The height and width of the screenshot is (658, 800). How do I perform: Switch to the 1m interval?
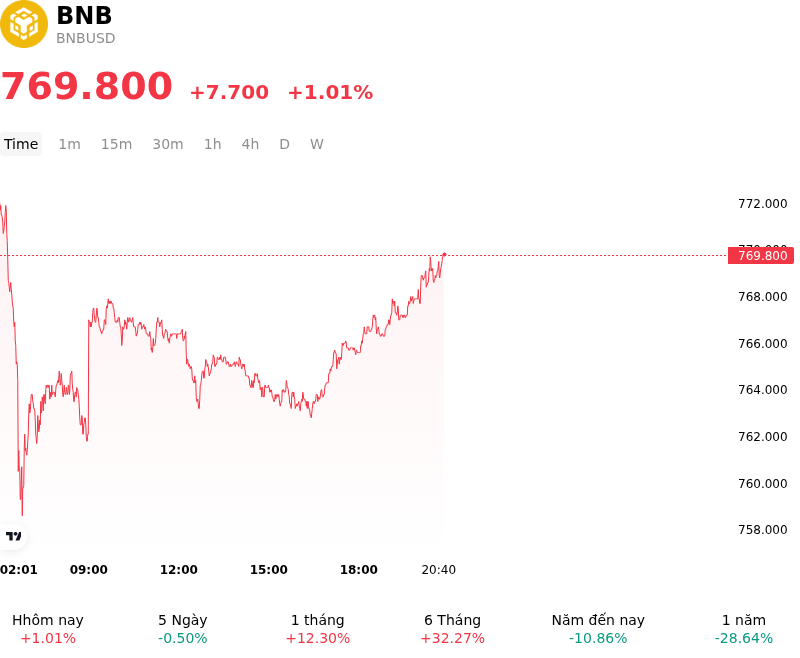(x=69, y=144)
